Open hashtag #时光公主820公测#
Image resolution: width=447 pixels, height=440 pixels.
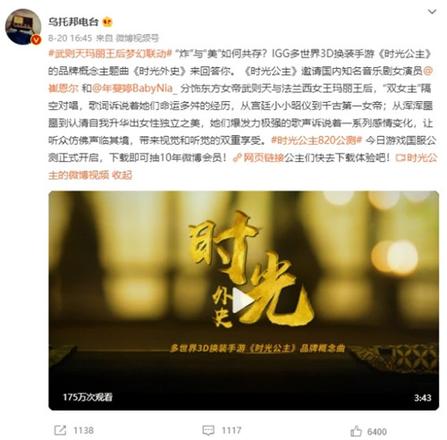click(317, 140)
